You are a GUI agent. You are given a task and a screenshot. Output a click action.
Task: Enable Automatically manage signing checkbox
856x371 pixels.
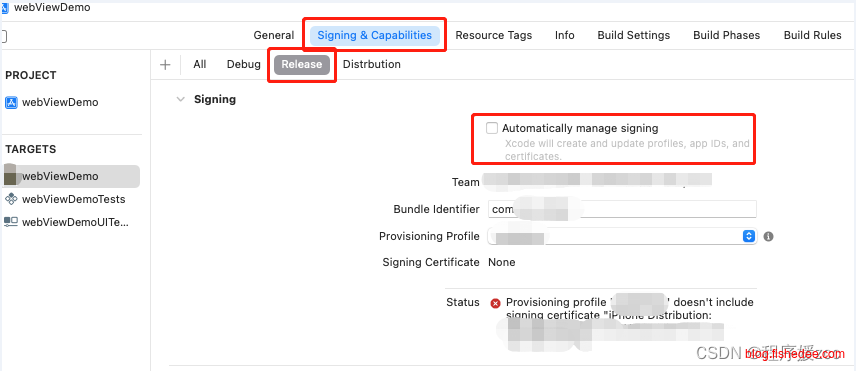(x=492, y=128)
